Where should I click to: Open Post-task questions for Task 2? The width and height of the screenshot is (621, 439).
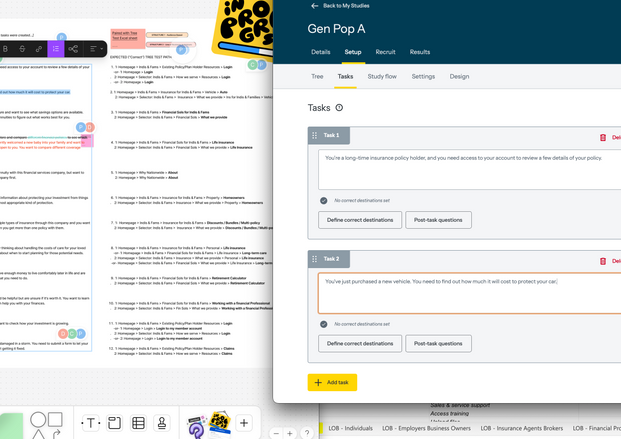pos(438,344)
